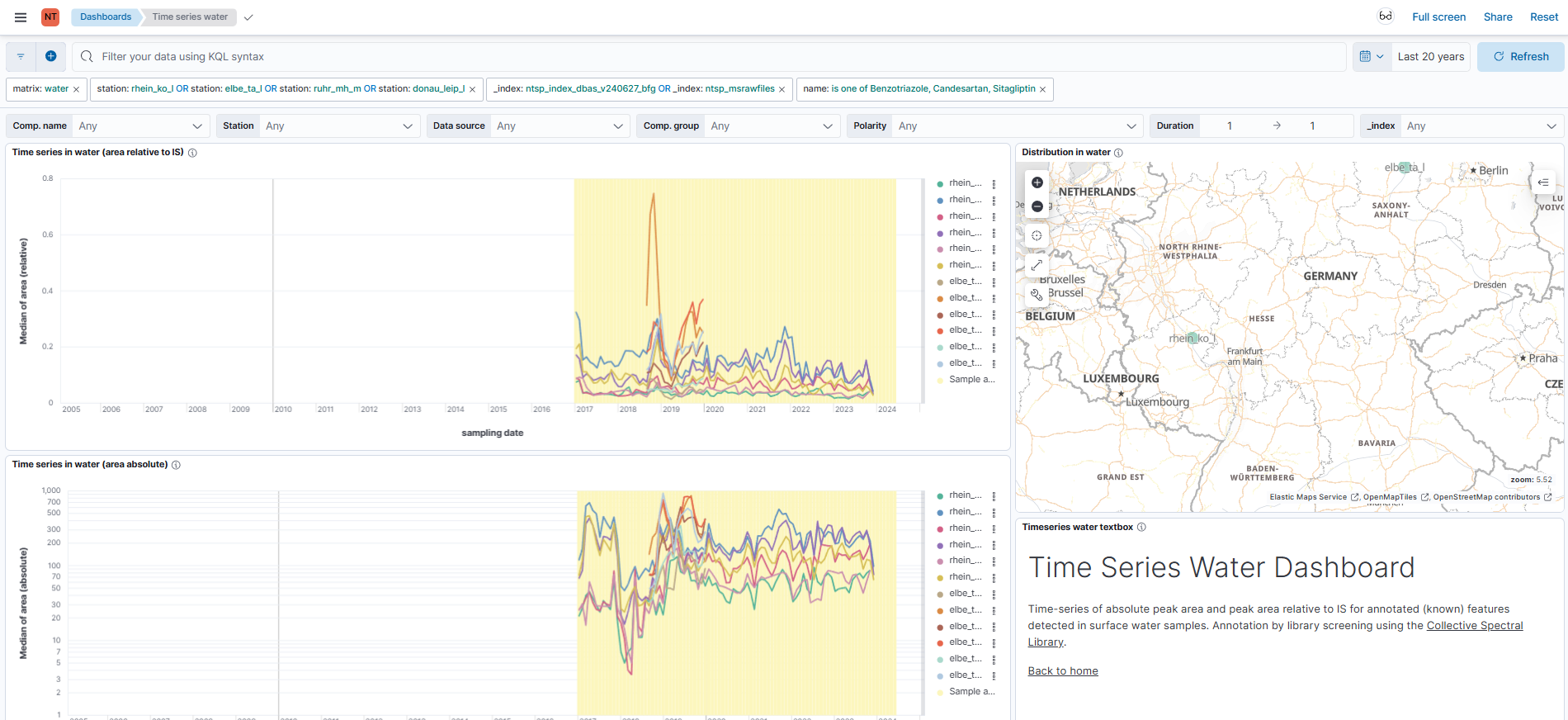
Task: Follow the 'Back to home' link
Action: point(1063,671)
